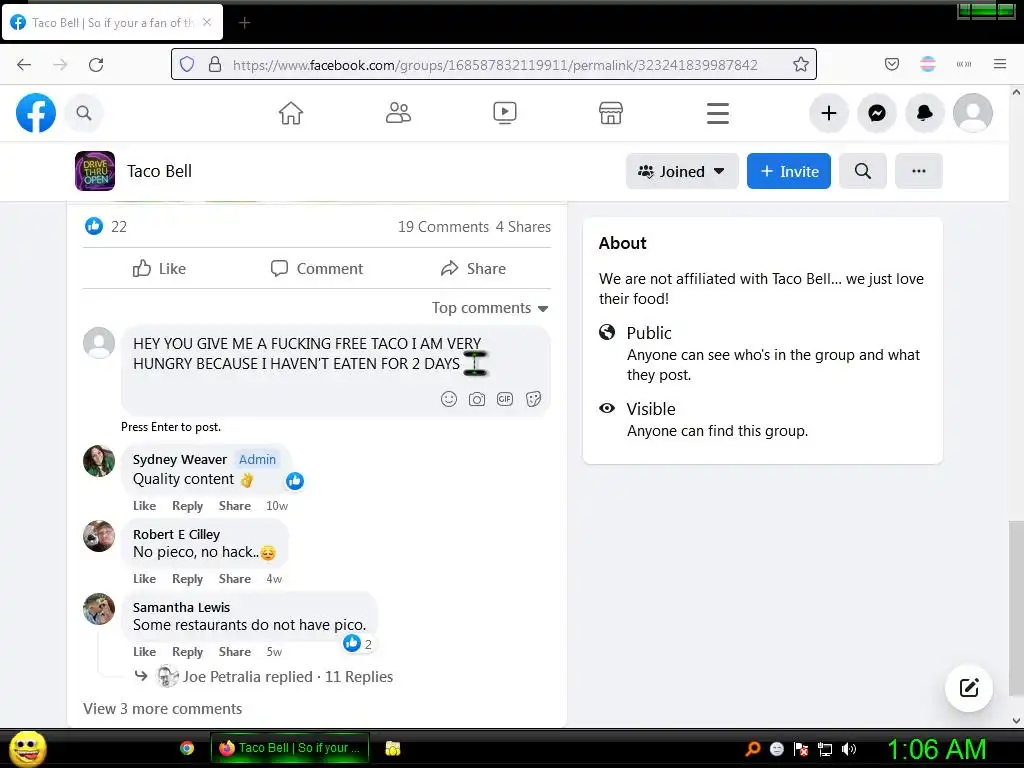Screen dimensions: 1024x768
Task: Open group more options ellipsis button
Action: point(919,171)
